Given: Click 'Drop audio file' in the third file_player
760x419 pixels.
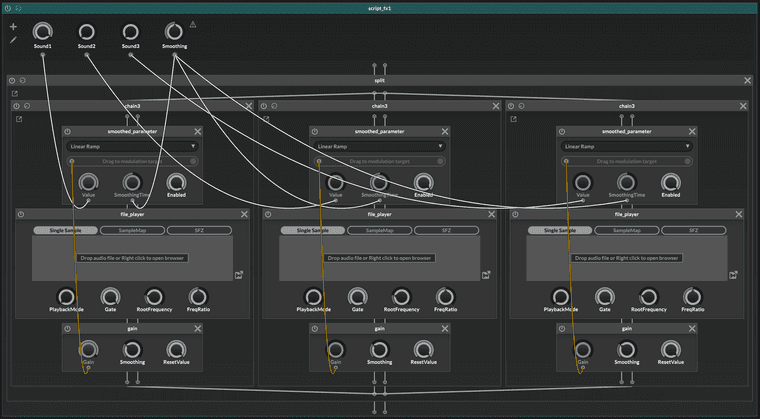Looking at the screenshot, I should point(627,258).
